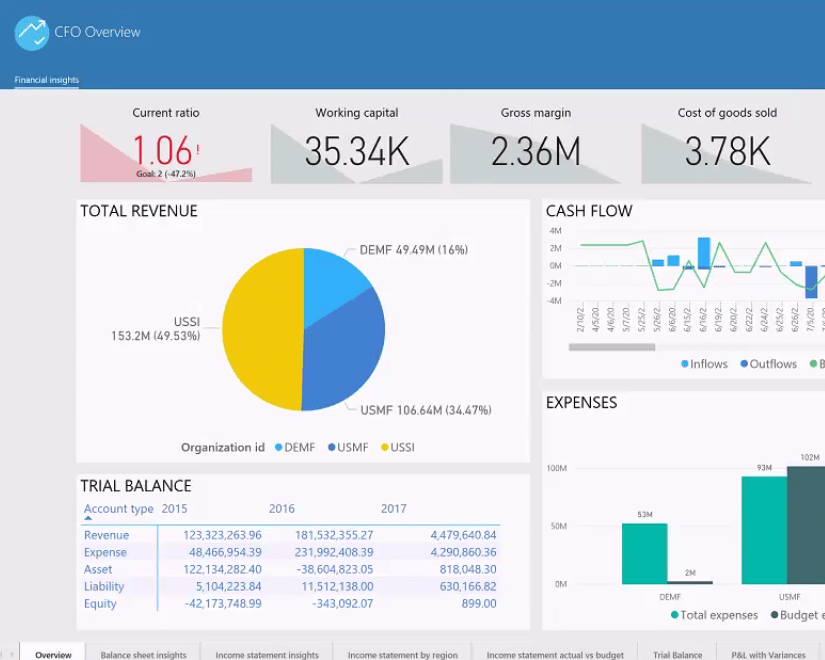Select the blue DEMF legend marker
The image size is (825, 660).
[278, 447]
